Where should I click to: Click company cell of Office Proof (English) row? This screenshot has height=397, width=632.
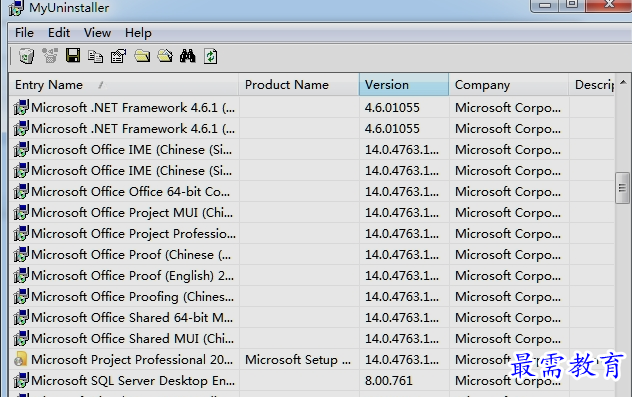click(x=509, y=275)
